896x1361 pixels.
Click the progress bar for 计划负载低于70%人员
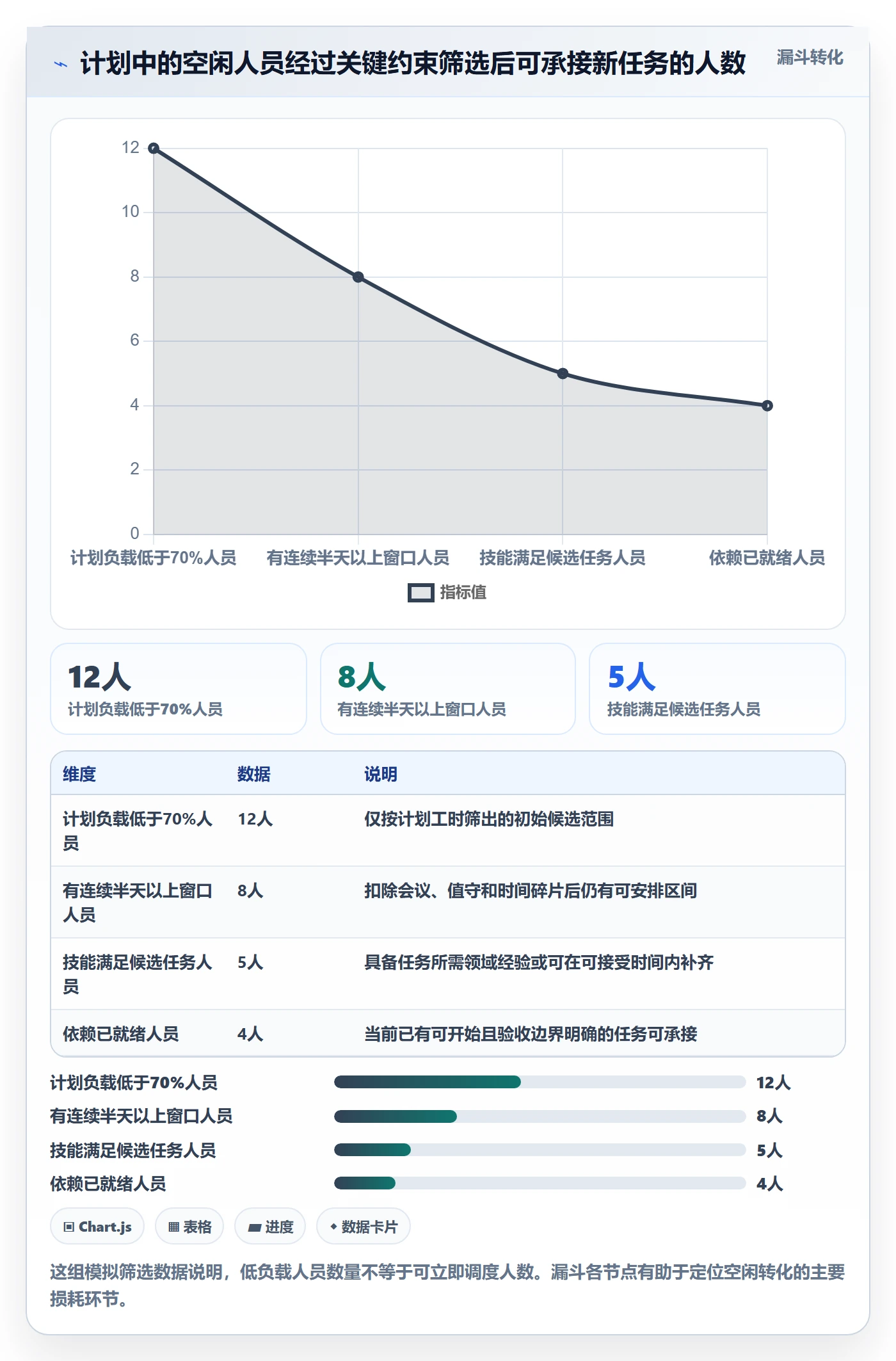[x=540, y=1083]
